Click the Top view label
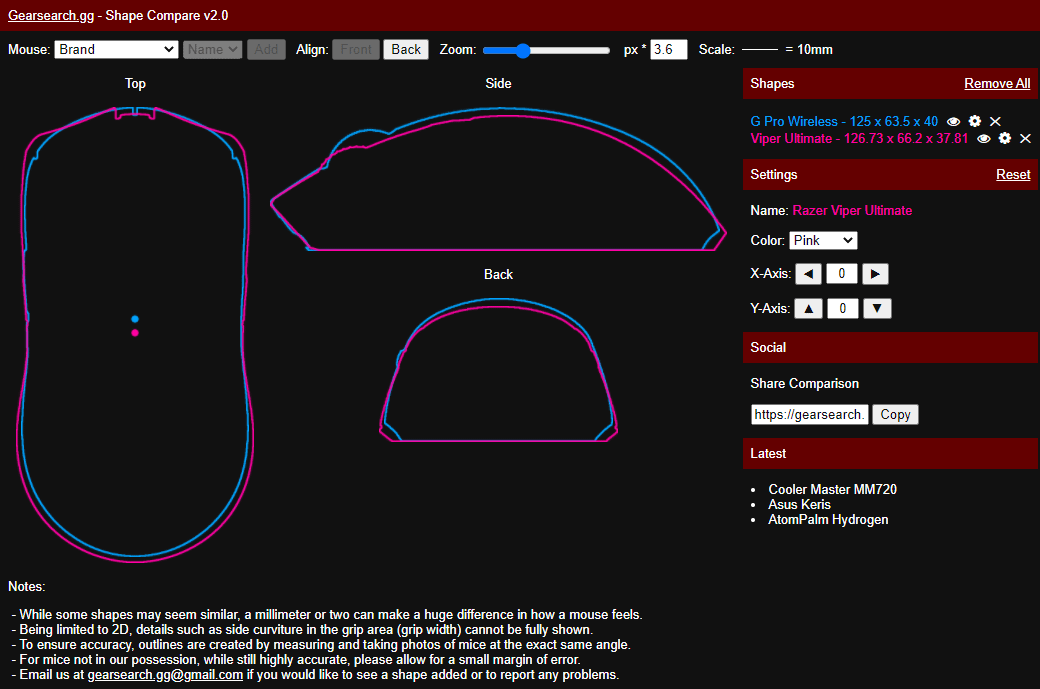The height and width of the screenshot is (689, 1040). pyautogui.click(x=135, y=84)
